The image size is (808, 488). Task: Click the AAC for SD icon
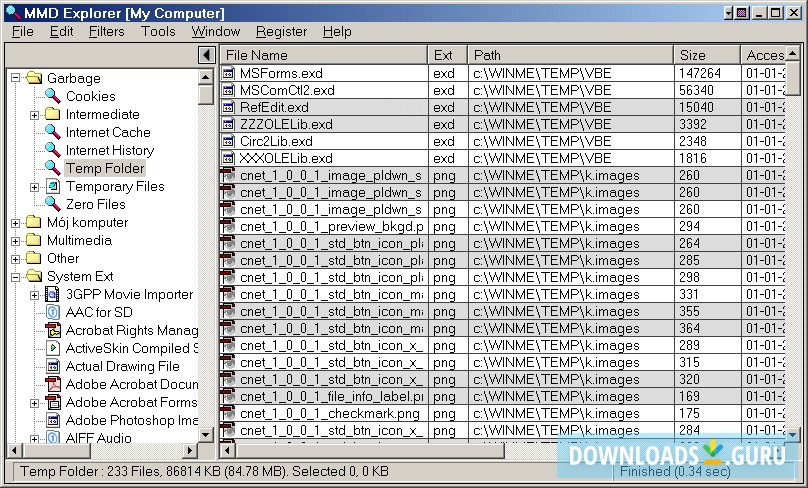pyautogui.click(x=53, y=312)
